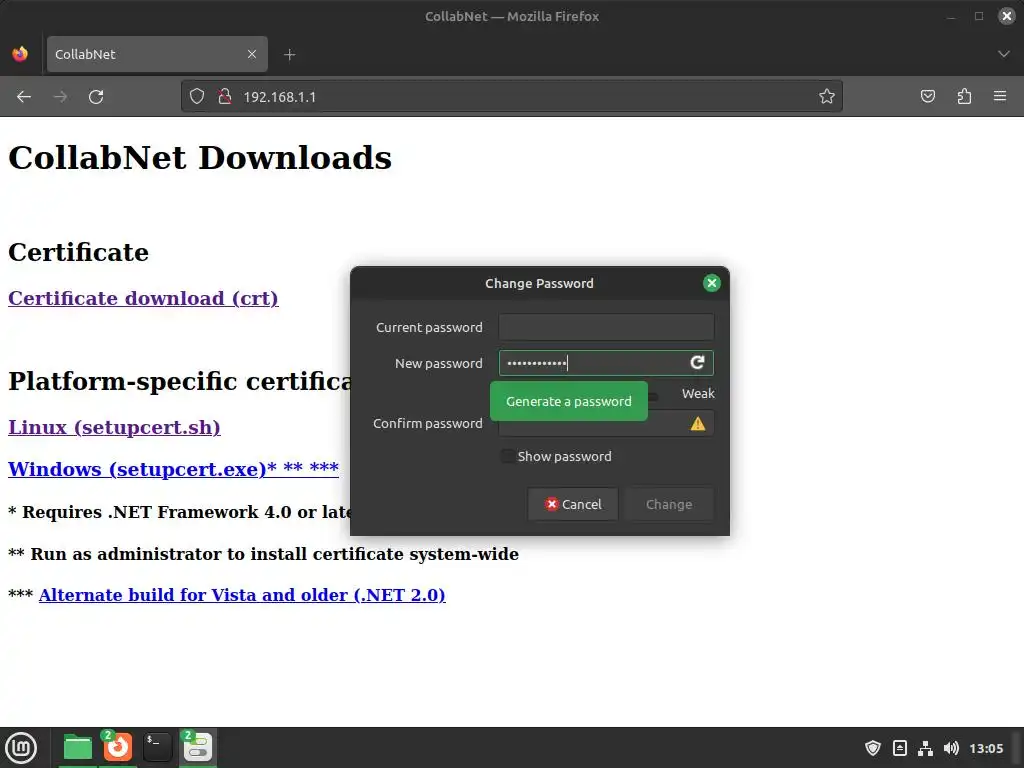Switch to Firefox in the taskbar
This screenshot has width=1024, height=768.
[x=118, y=748]
